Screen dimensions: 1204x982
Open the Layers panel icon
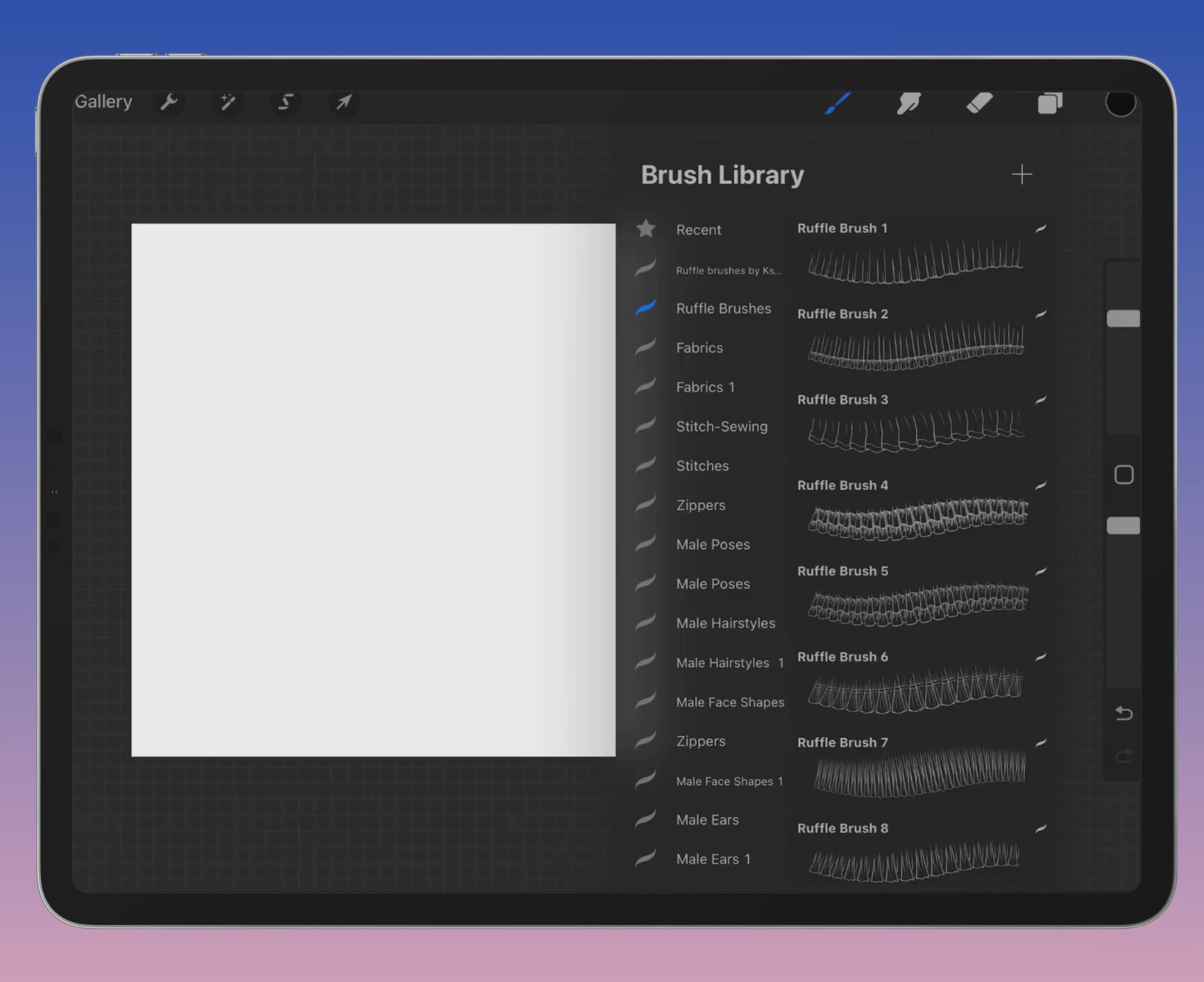pyautogui.click(x=1050, y=103)
